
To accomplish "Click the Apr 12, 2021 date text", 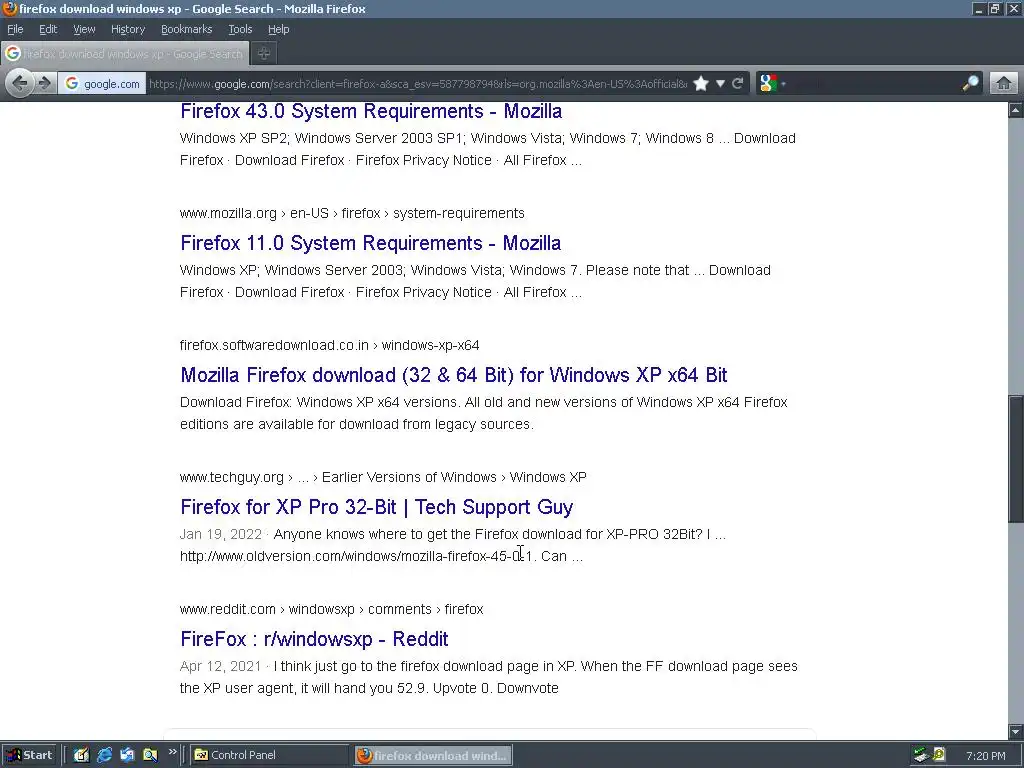I will coord(221,666).
